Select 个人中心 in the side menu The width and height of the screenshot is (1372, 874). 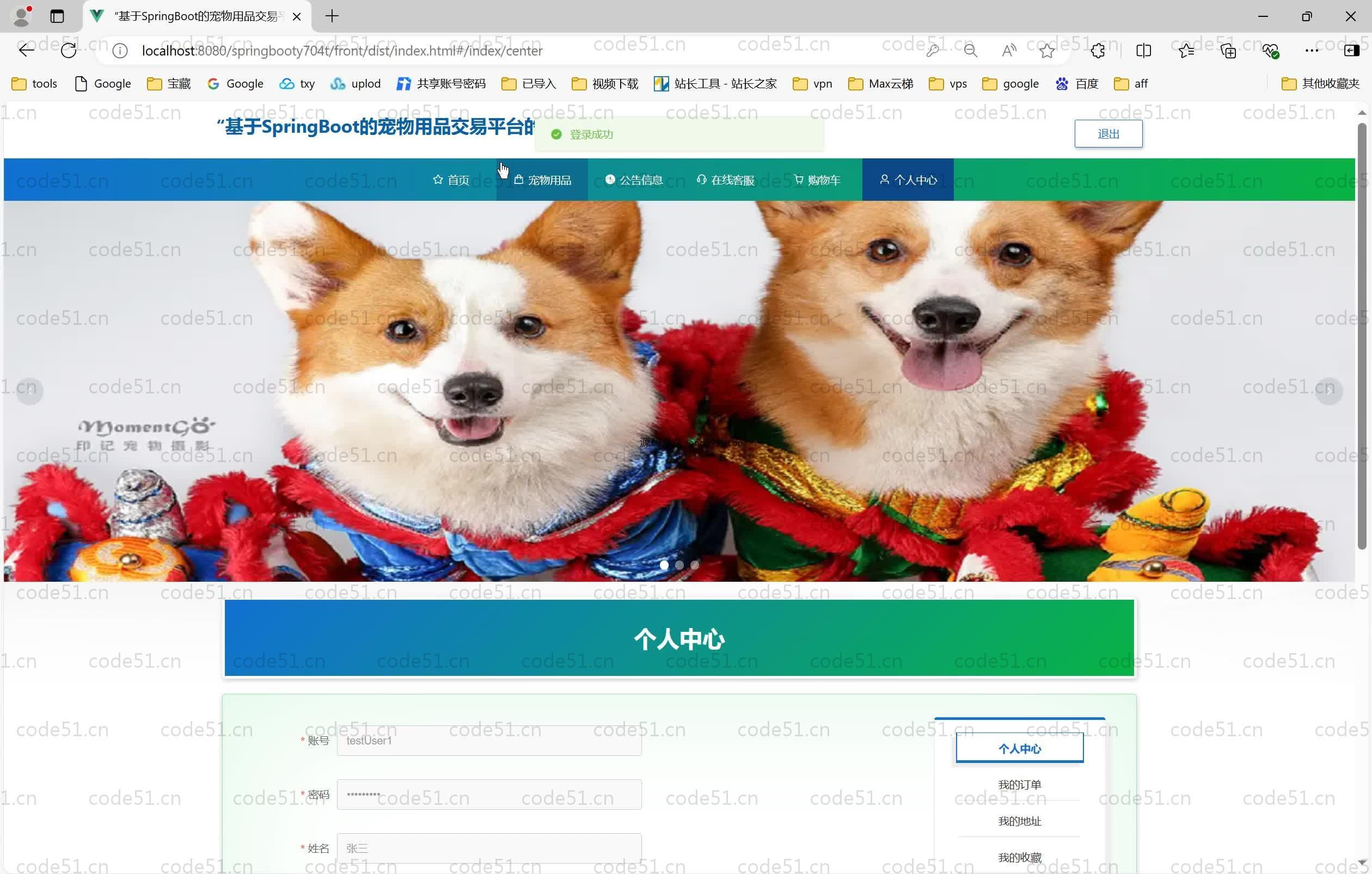[x=1019, y=748]
